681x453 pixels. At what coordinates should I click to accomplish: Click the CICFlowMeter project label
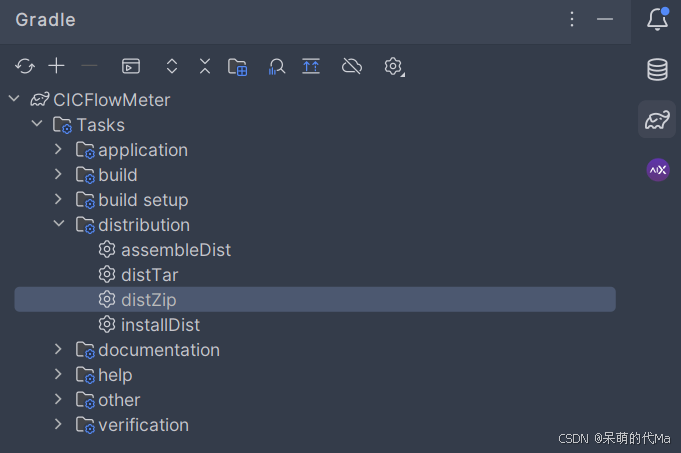click(112, 100)
